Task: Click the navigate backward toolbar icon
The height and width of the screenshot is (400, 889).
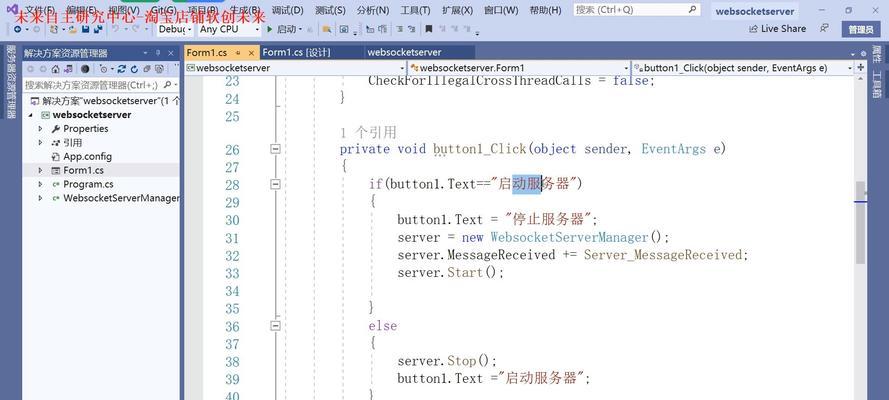Action: coord(18,29)
